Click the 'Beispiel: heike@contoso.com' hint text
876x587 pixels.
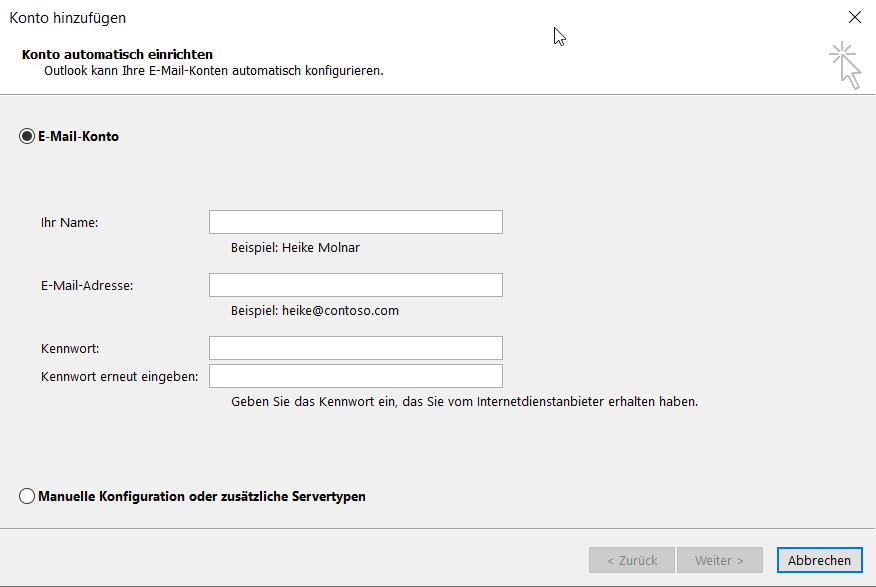[315, 311]
